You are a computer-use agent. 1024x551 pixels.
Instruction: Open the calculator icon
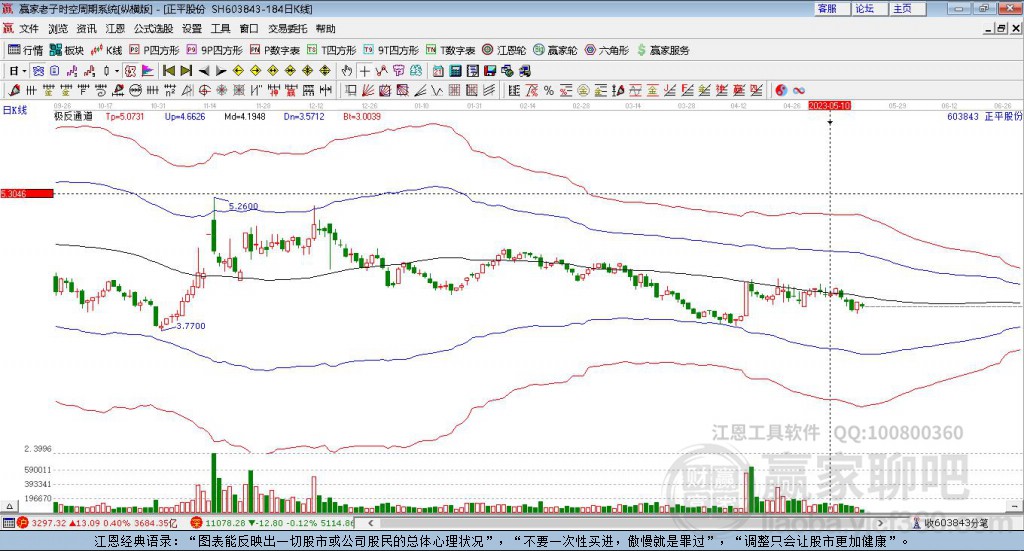point(456,71)
